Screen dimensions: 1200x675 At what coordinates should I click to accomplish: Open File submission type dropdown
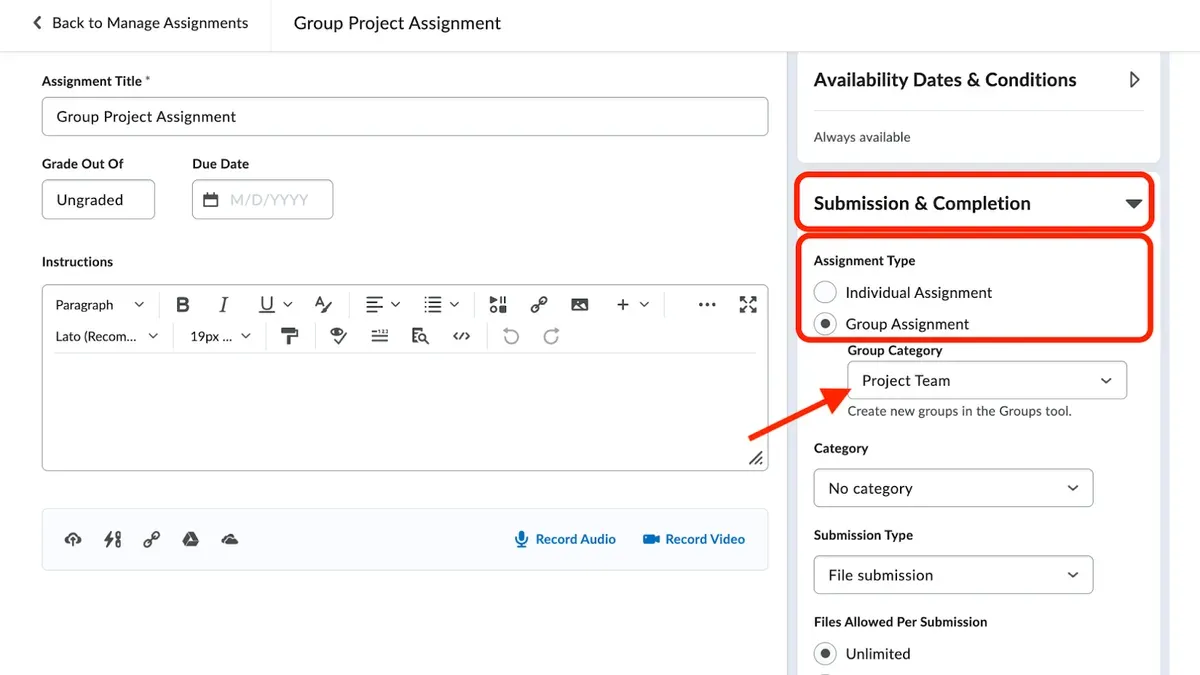click(x=953, y=575)
